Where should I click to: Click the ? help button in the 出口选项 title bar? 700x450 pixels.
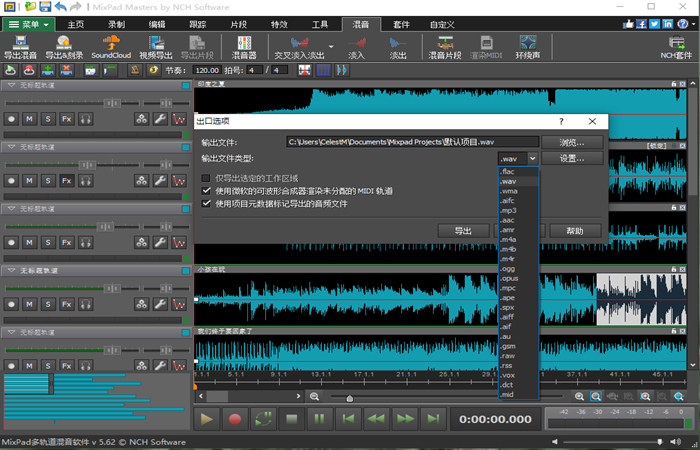[561, 121]
